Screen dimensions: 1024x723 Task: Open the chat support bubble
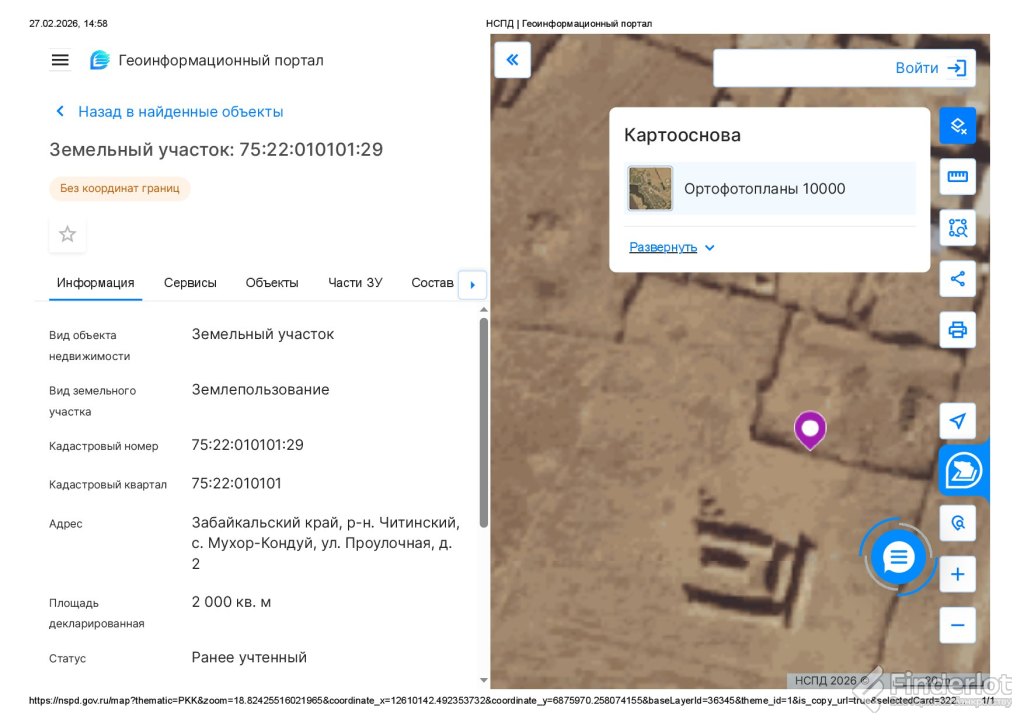[x=898, y=557]
